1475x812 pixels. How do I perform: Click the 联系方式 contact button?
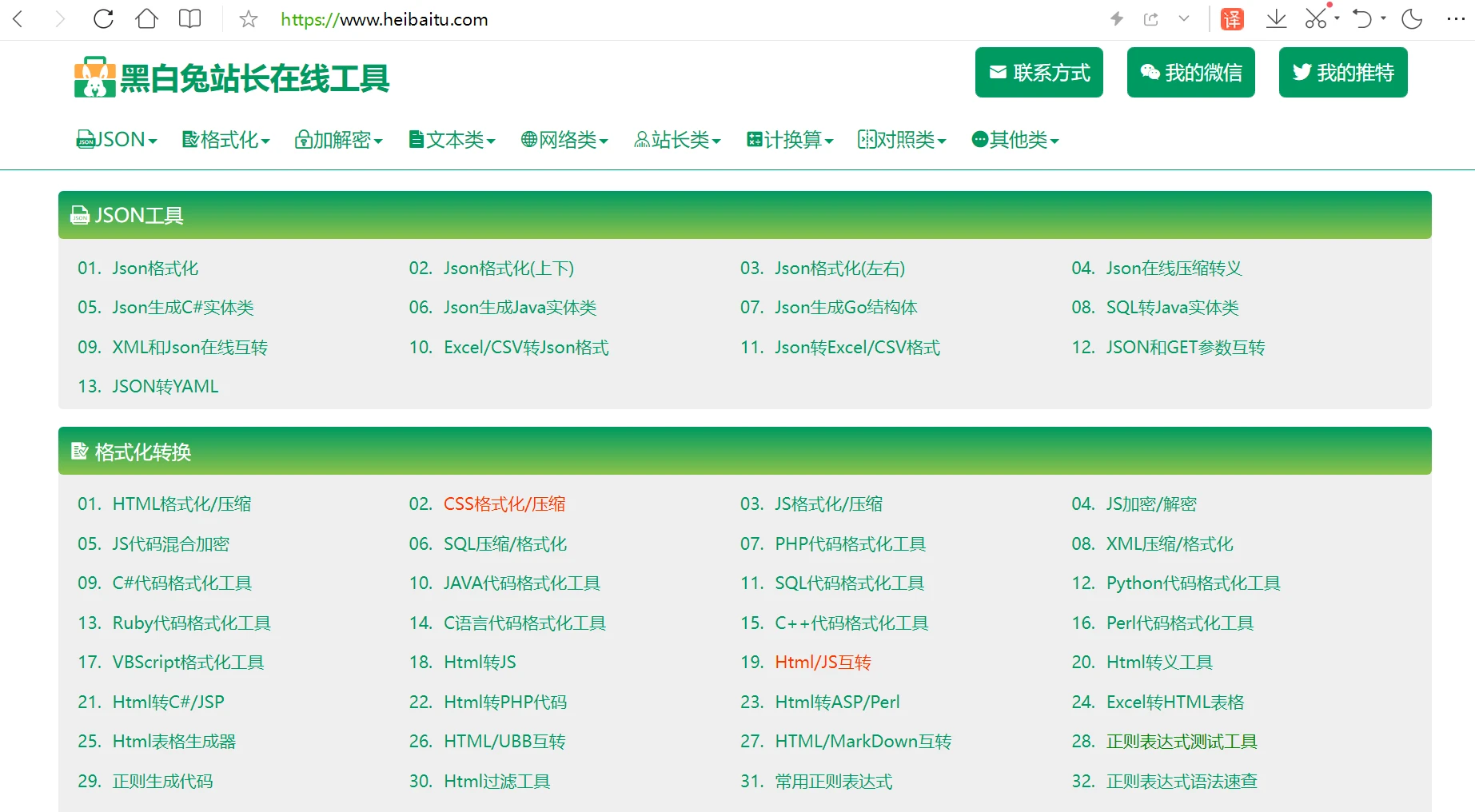pos(1038,73)
